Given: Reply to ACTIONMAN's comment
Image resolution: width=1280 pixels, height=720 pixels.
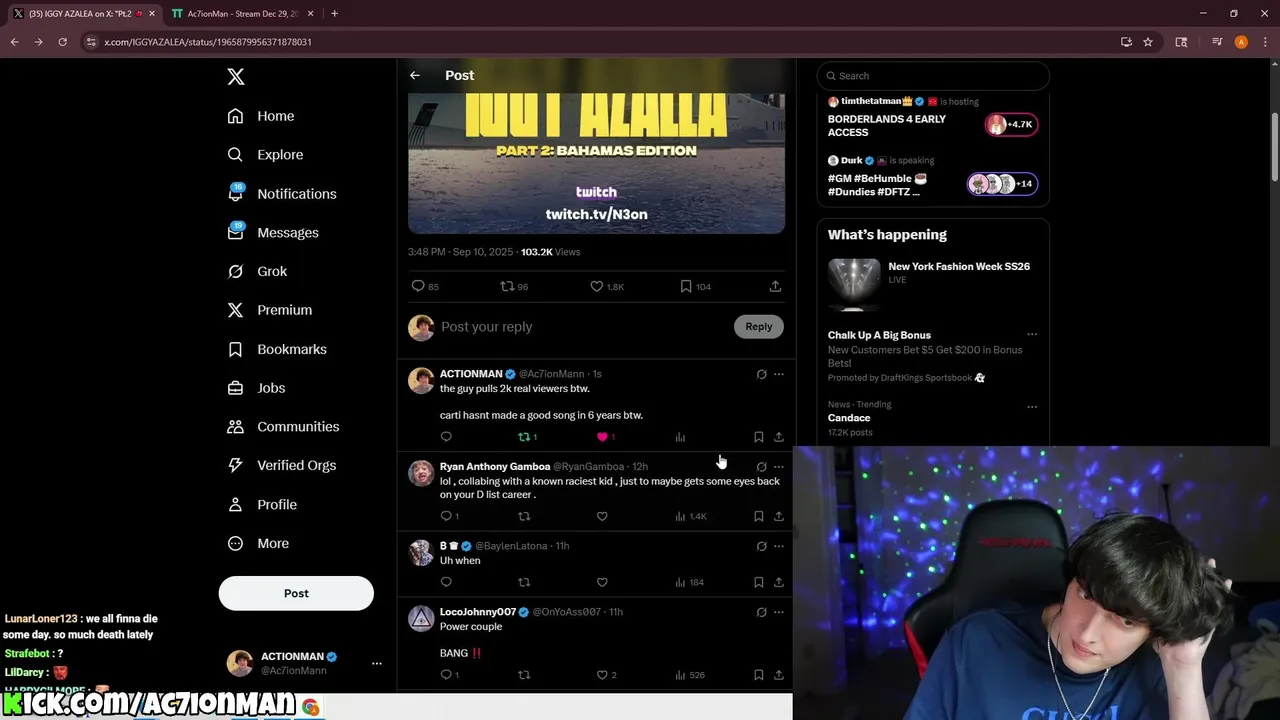Looking at the screenshot, I should [446, 437].
